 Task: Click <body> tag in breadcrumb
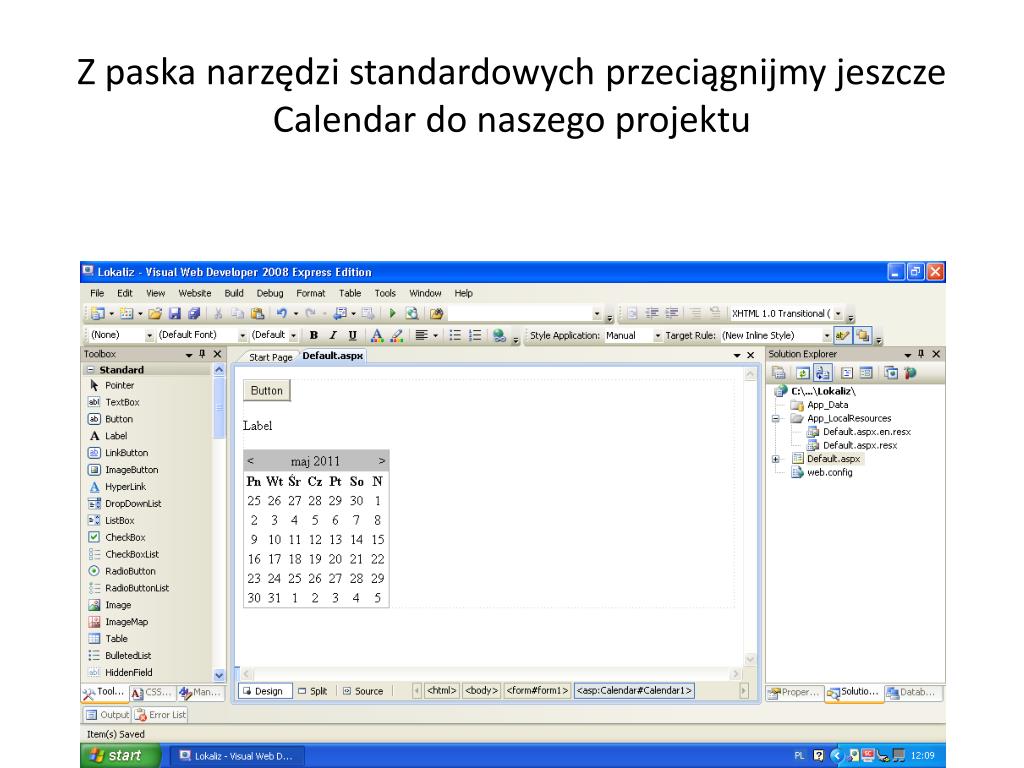click(x=481, y=690)
